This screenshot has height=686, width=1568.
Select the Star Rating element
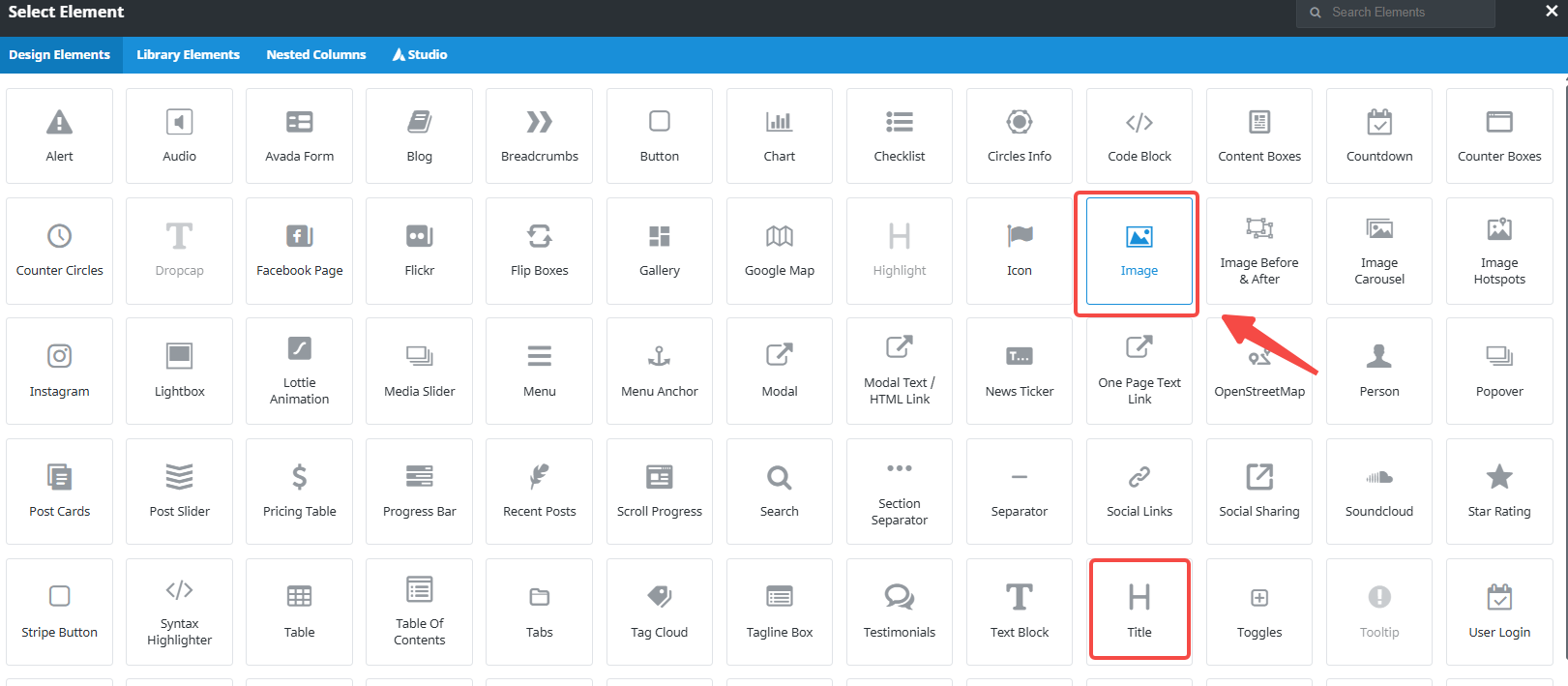coord(1498,492)
